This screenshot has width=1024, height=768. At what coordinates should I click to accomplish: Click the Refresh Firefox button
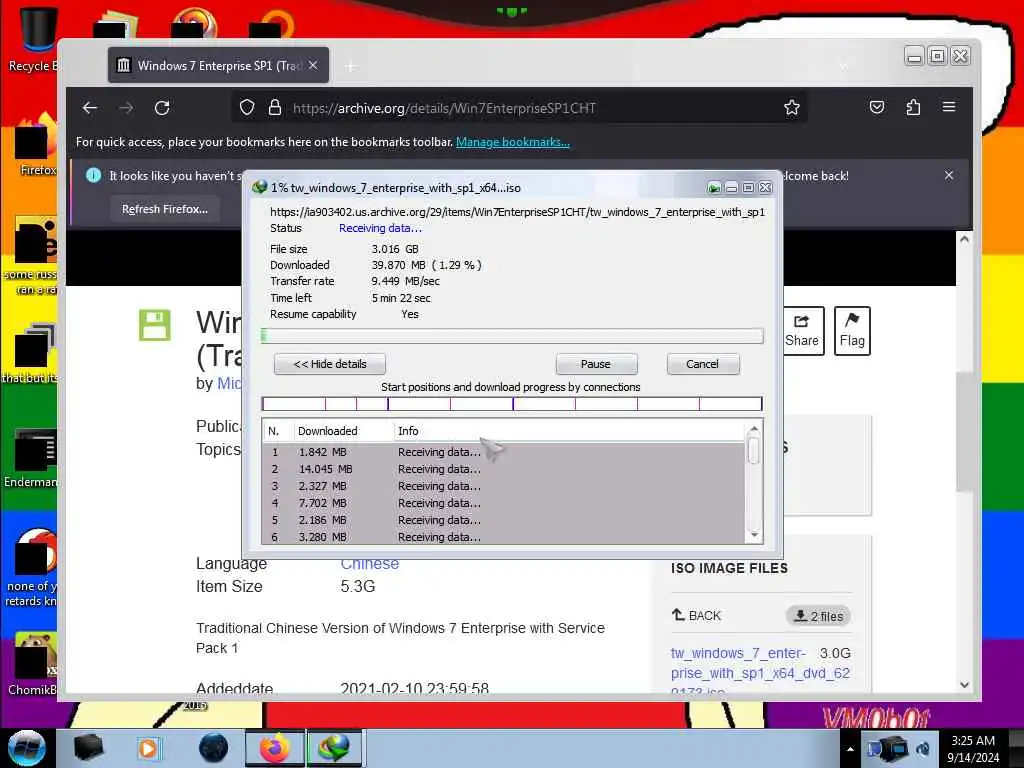coord(165,209)
